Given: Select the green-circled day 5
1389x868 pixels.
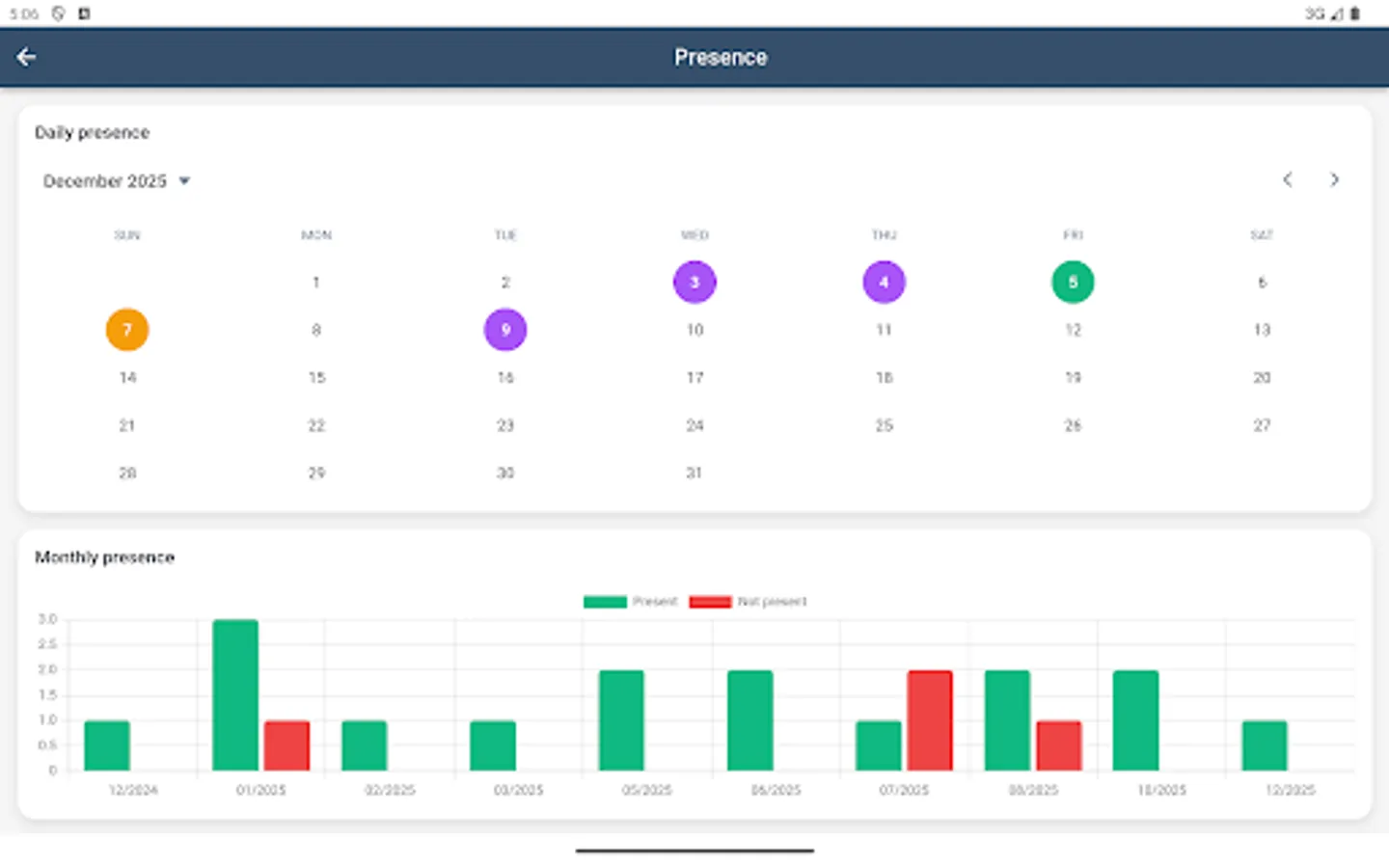Looking at the screenshot, I should click(x=1073, y=283).
